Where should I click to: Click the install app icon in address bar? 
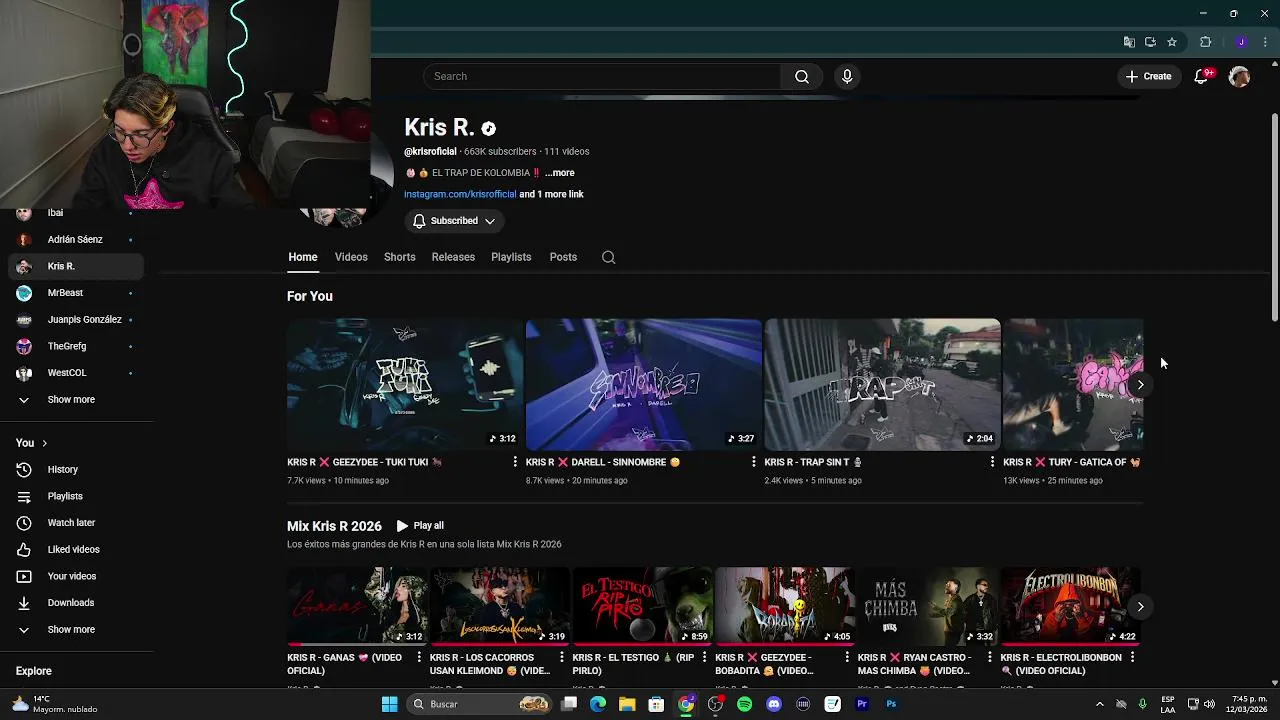1150,42
